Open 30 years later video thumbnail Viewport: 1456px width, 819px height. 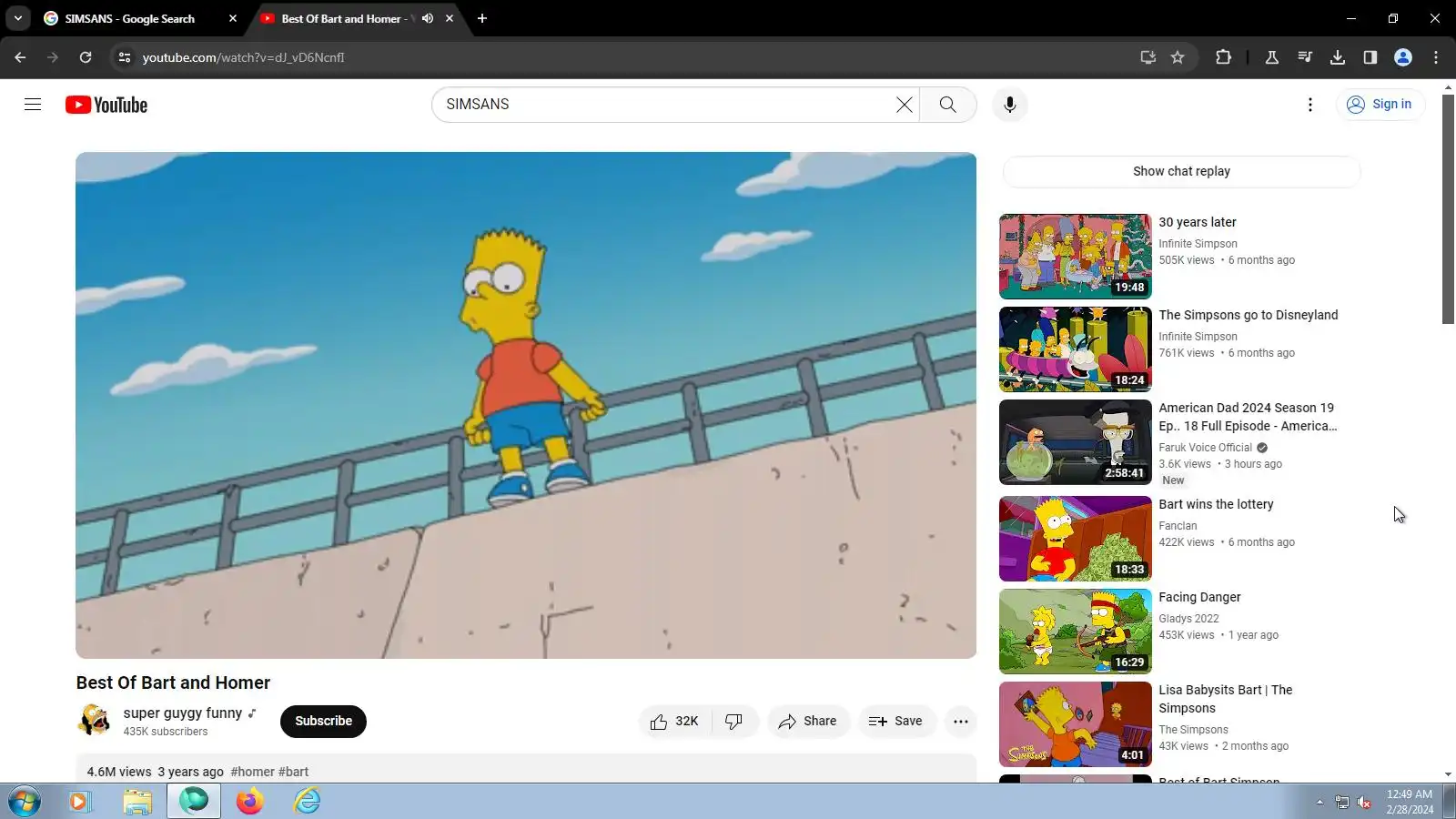(1075, 257)
